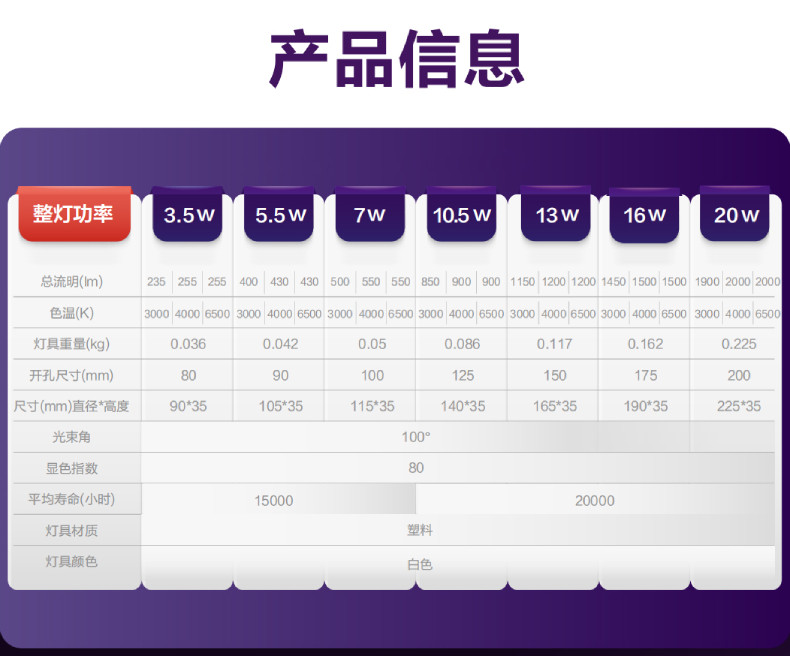Image resolution: width=790 pixels, height=656 pixels.
Task: Click lumen value 1900
Action: pyautogui.click(x=707, y=282)
